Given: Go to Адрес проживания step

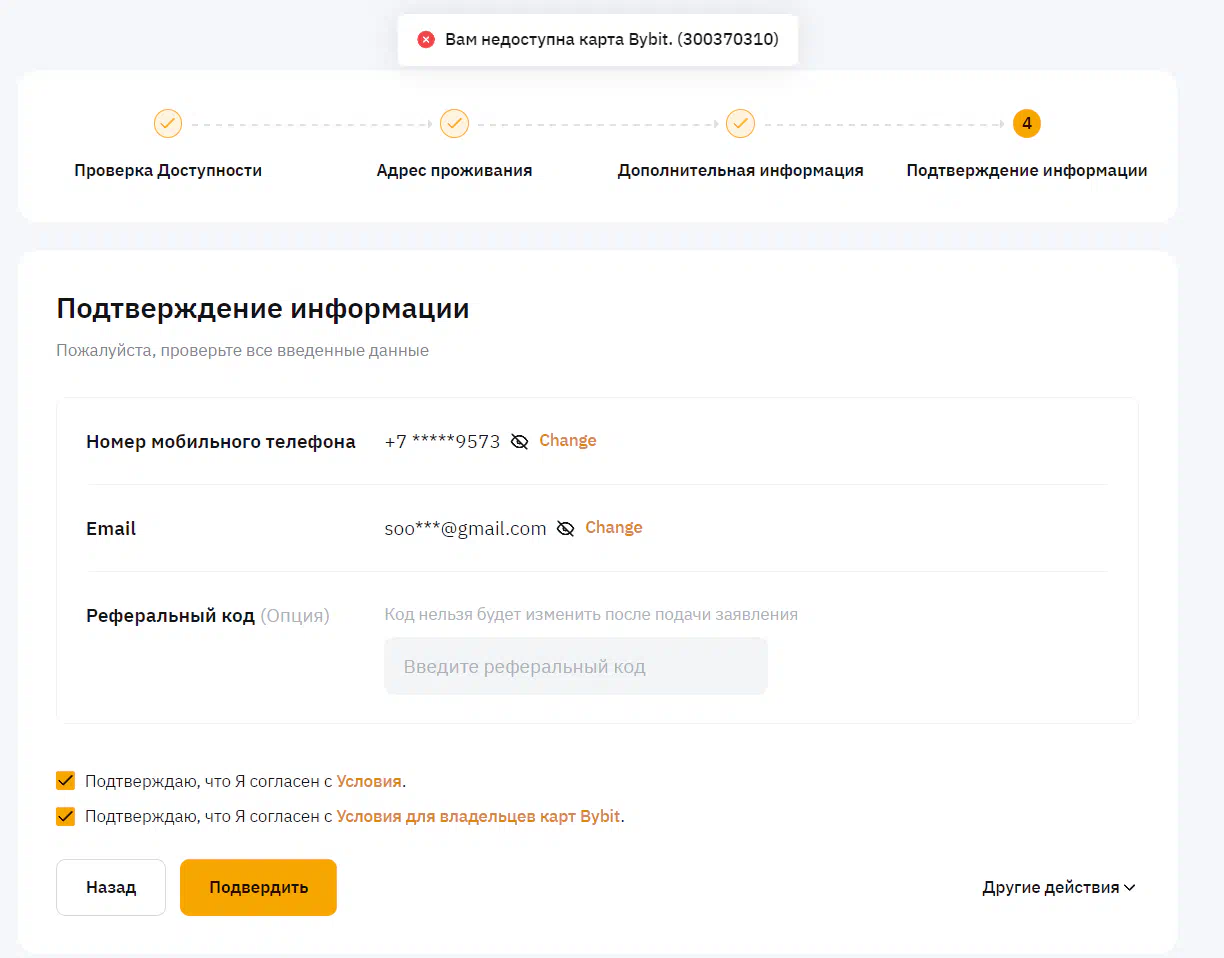Looking at the screenshot, I should pos(454,170).
